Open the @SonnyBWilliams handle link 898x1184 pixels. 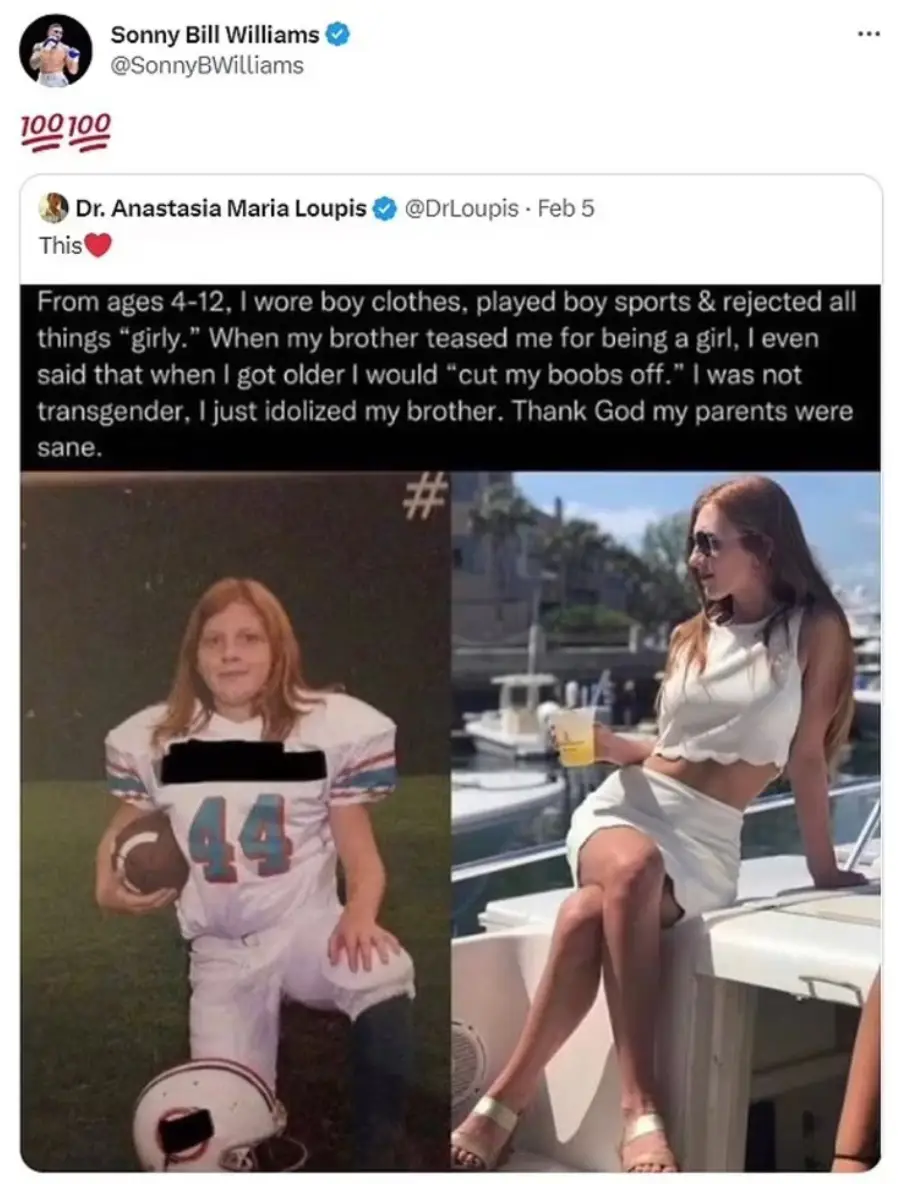(206, 66)
